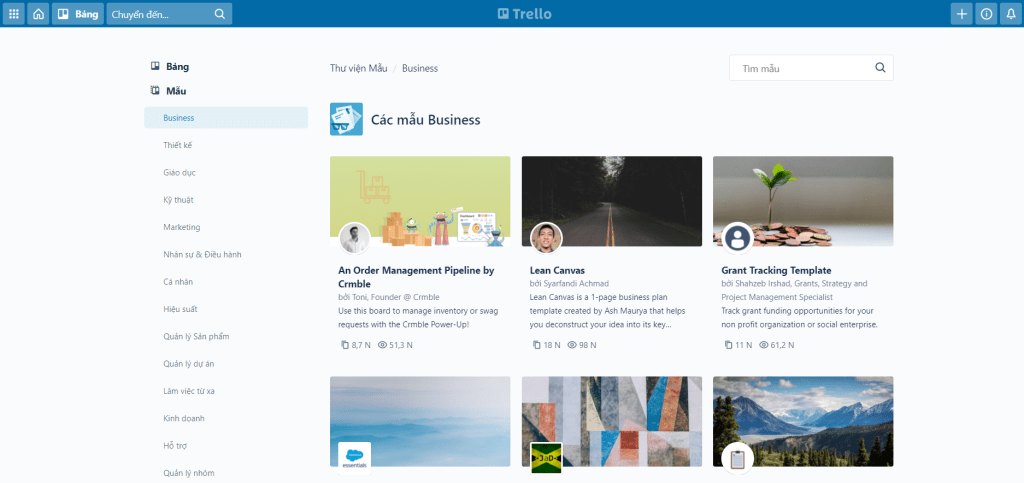Click the plus create icon
The width and height of the screenshot is (1024, 483).
click(x=961, y=14)
